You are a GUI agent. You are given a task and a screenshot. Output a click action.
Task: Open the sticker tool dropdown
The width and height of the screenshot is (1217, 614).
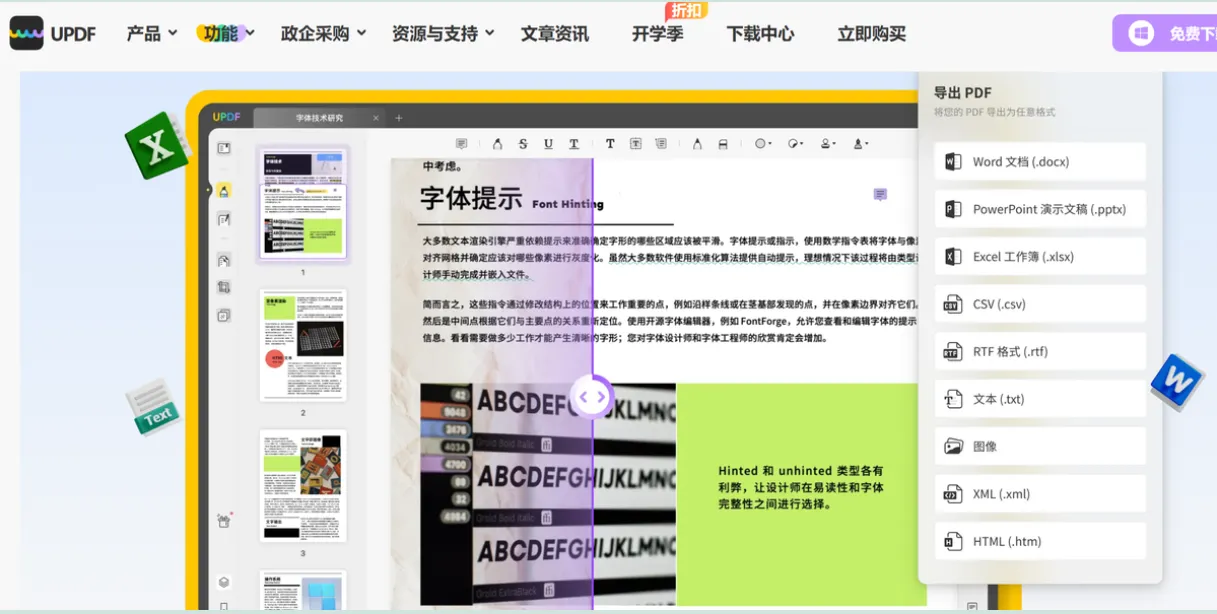click(x=795, y=144)
